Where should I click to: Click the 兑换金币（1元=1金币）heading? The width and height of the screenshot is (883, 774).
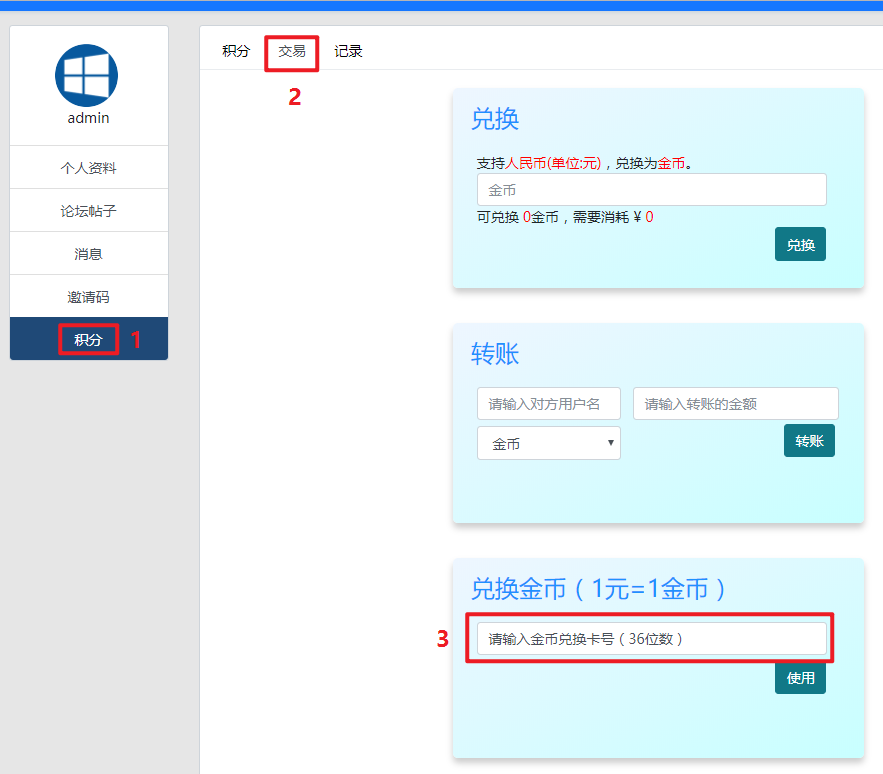click(598, 589)
